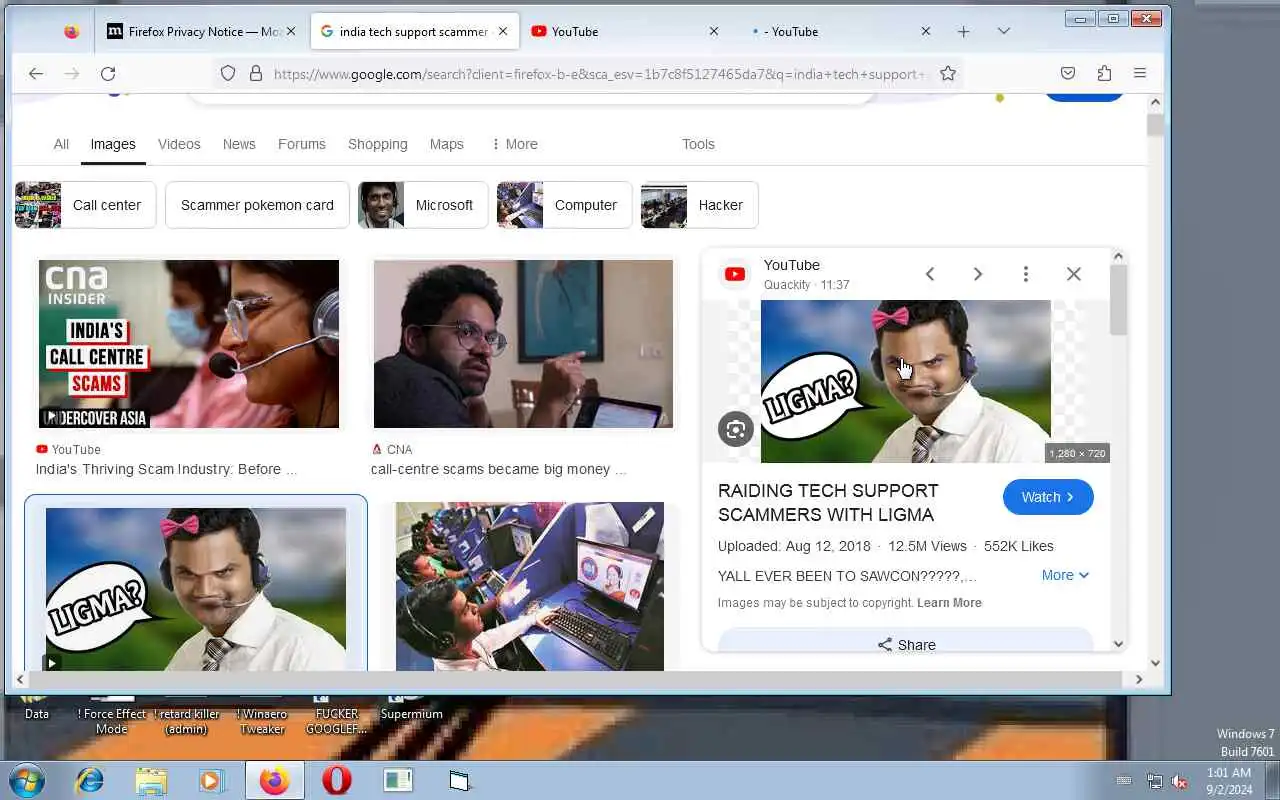Open the Windows Start button
The width and height of the screenshot is (1280, 800).
(26, 780)
